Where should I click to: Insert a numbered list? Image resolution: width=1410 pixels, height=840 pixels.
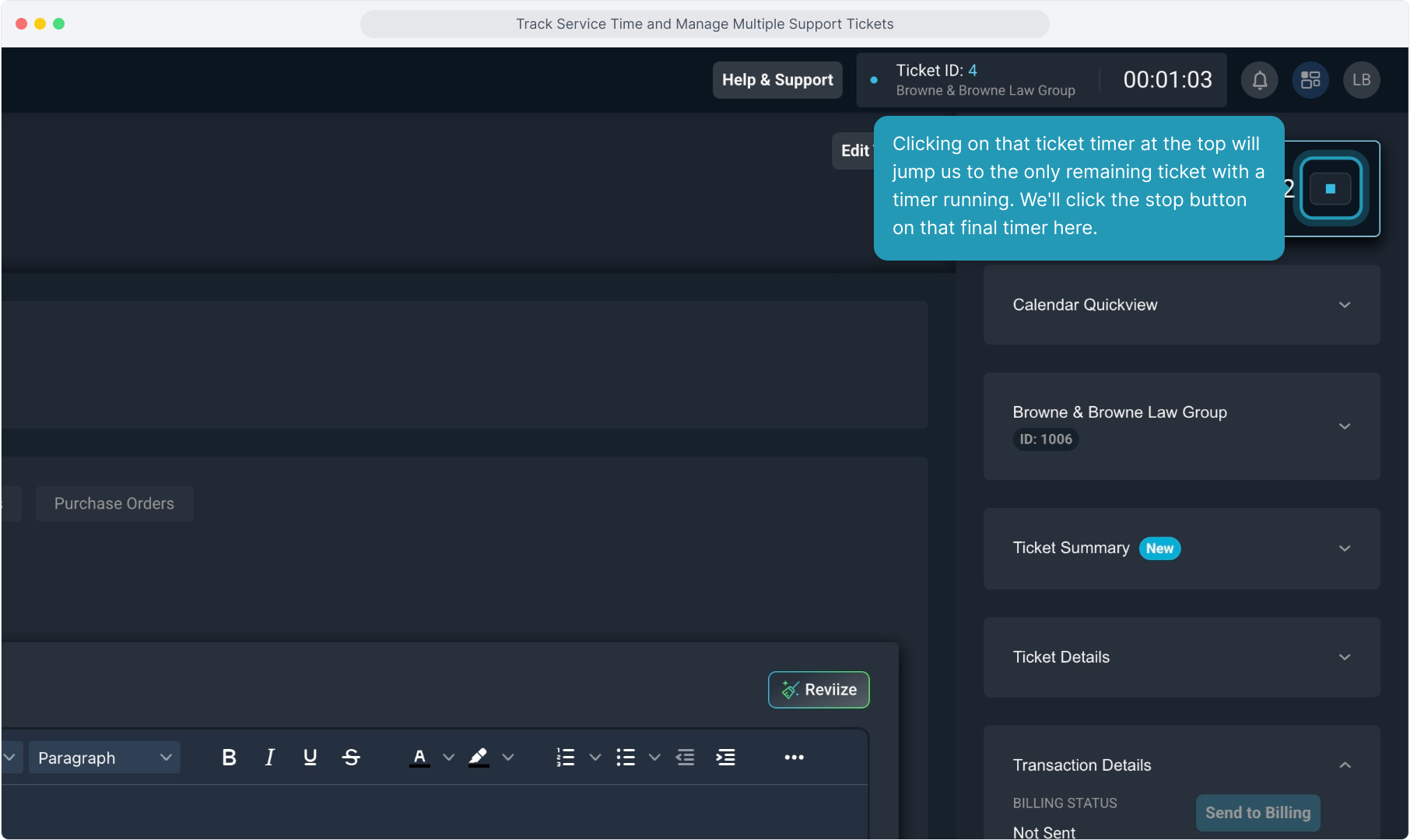click(566, 758)
